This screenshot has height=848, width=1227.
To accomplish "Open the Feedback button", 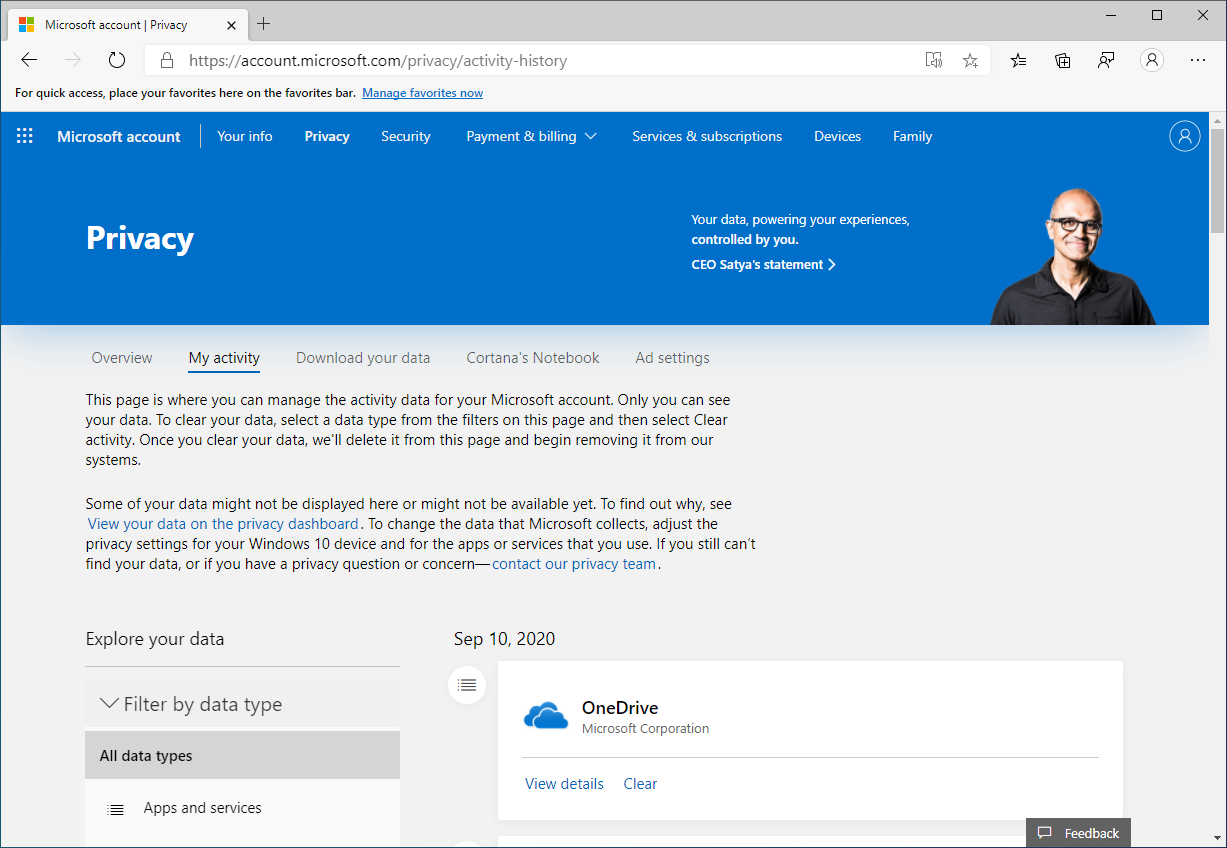I will (1078, 833).
